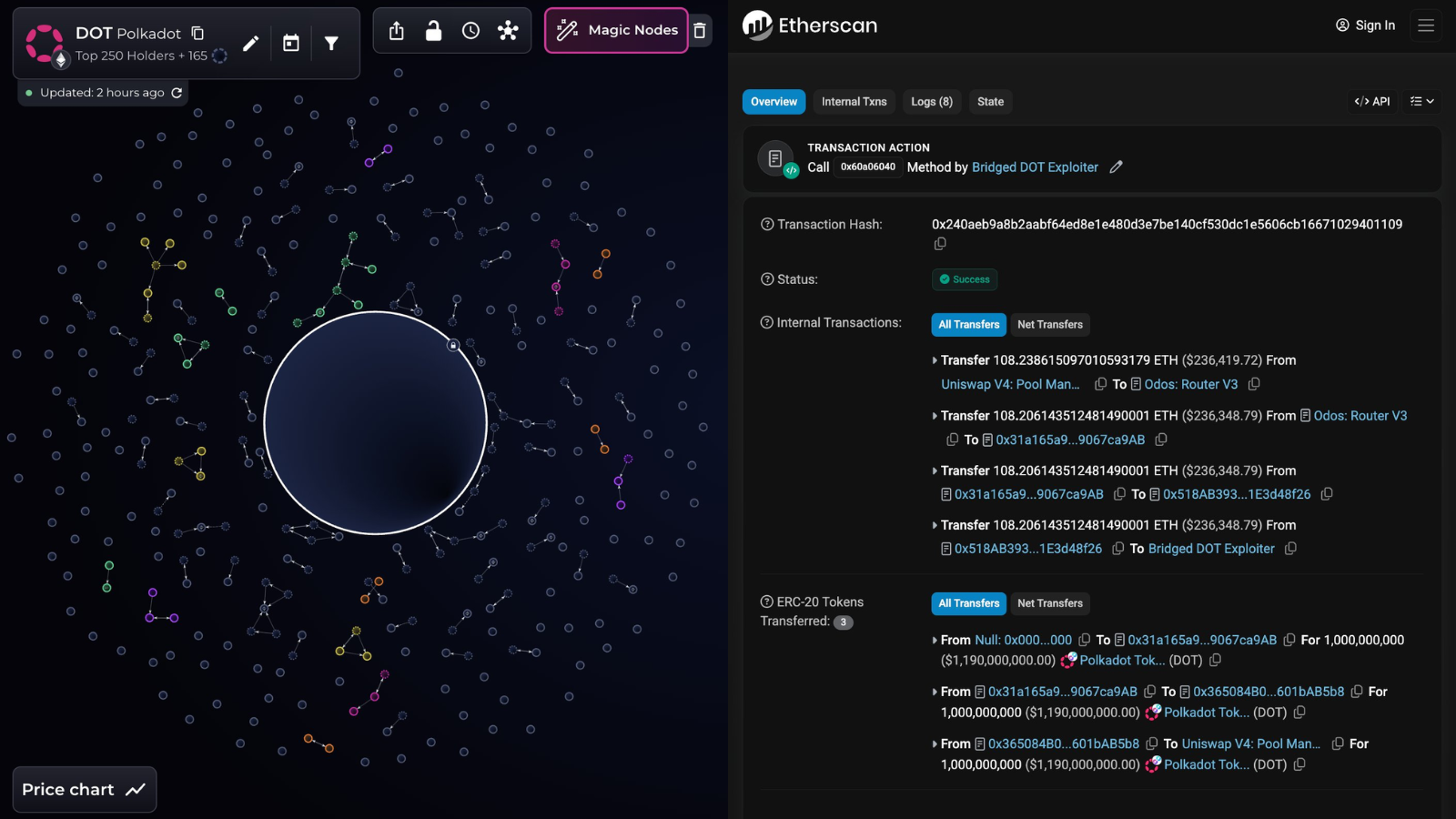
Task: Copy the 0x518AB393...1E3d48f26 recipient address in the third ETH transfer
Action: [x=1327, y=494]
